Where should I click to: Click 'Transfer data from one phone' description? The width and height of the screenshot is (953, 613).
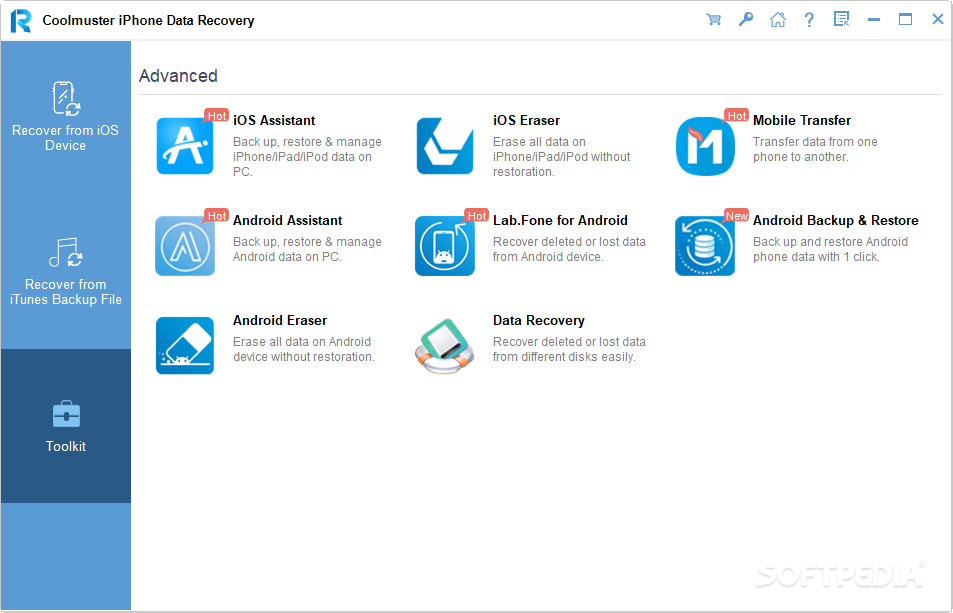(x=815, y=149)
